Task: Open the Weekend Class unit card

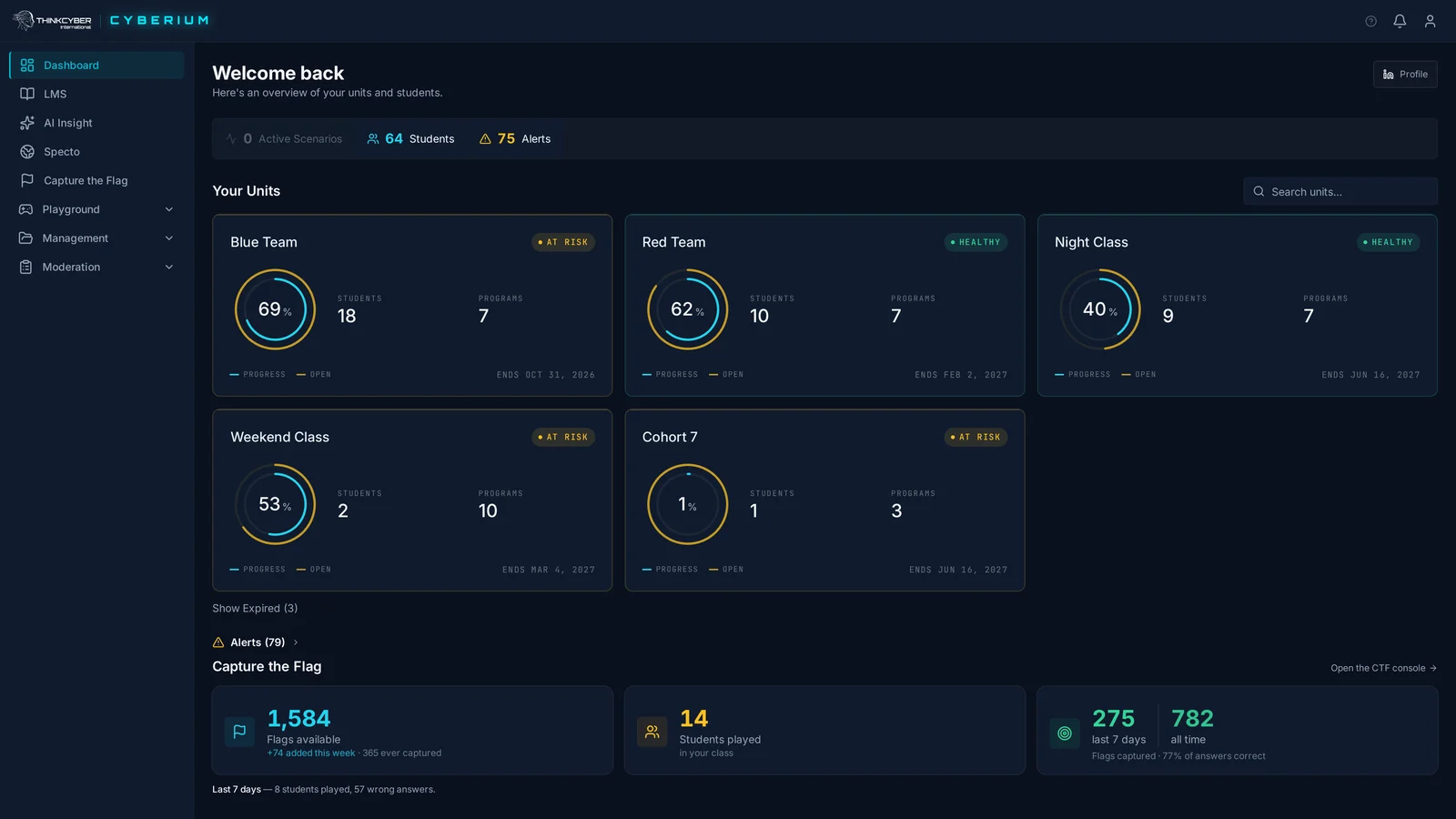Action: 412,500
